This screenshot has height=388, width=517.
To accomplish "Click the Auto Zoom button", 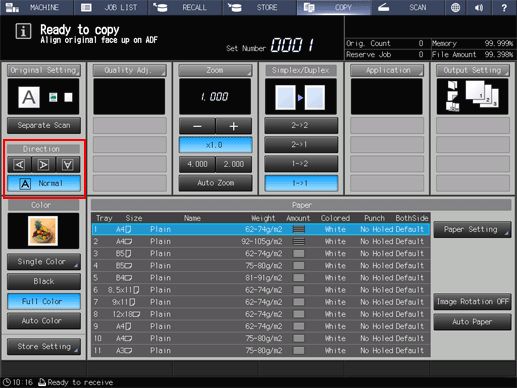I will click(x=215, y=183).
